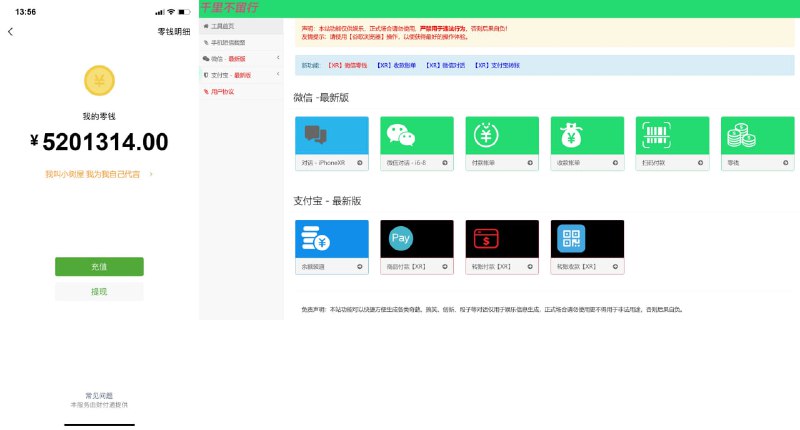The image size is (800, 430).
Task: Click arrow on 微信对话 - i6-8 tile
Action: click(445, 163)
